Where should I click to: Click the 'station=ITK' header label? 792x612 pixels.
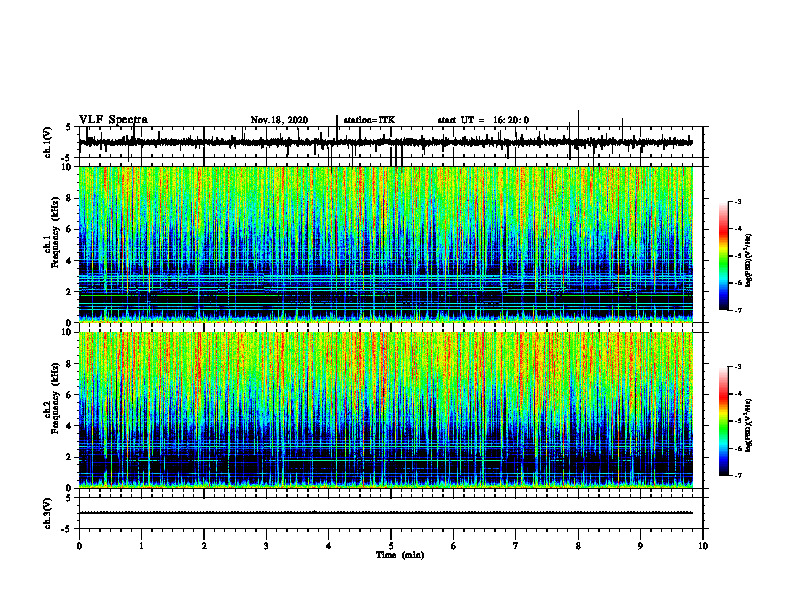369,120
